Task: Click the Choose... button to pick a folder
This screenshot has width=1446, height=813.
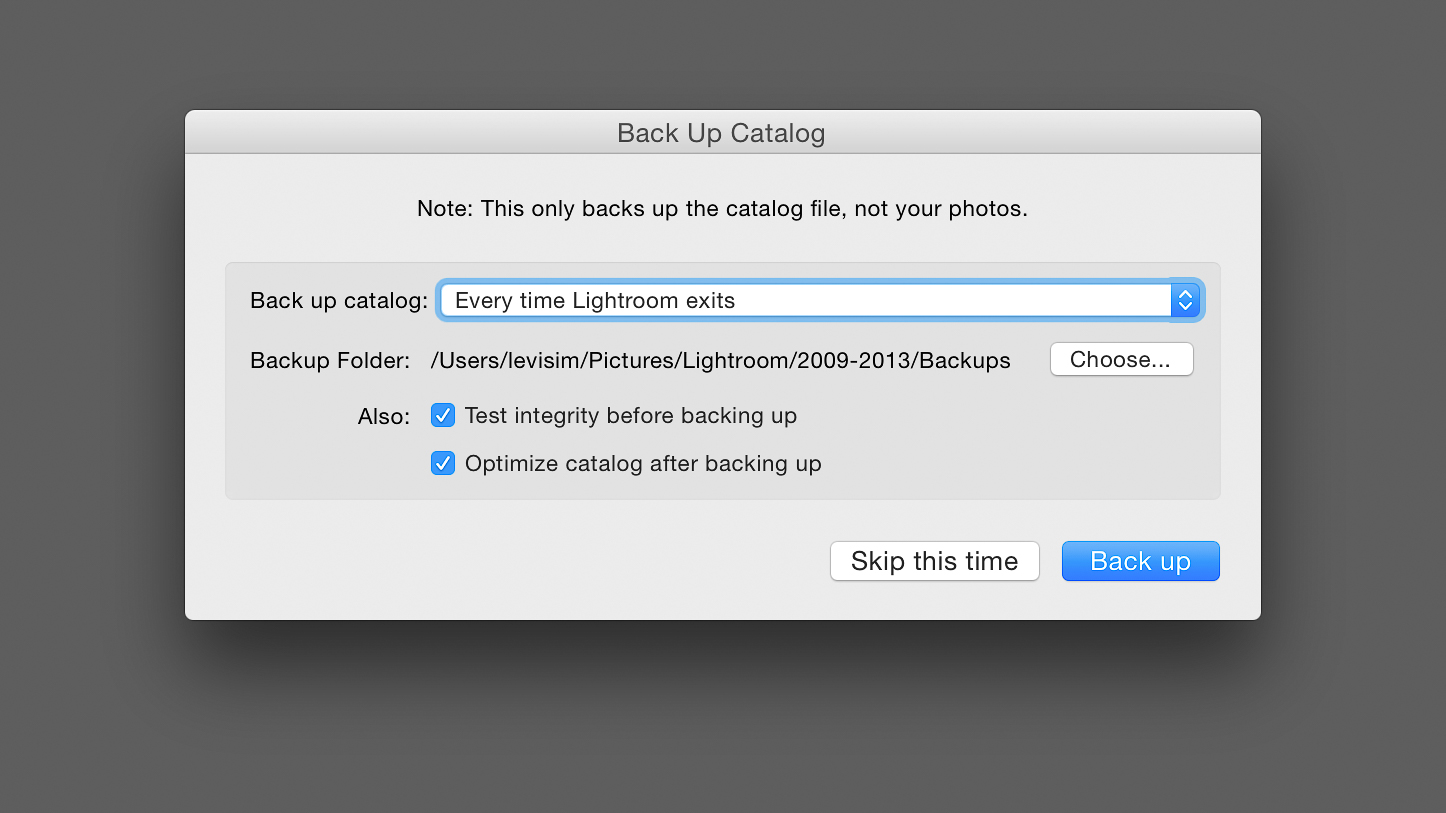Action: click(x=1121, y=359)
